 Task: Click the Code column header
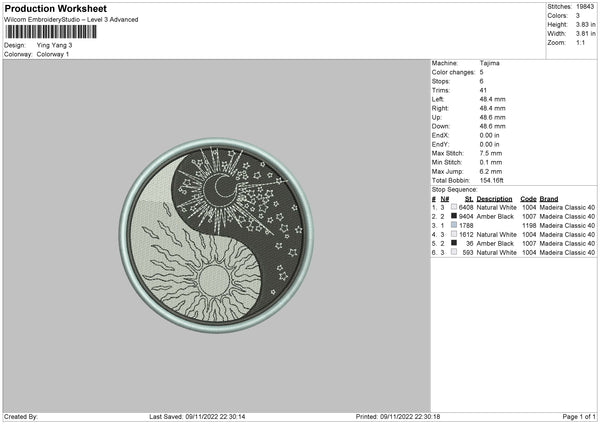[x=528, y=198]
